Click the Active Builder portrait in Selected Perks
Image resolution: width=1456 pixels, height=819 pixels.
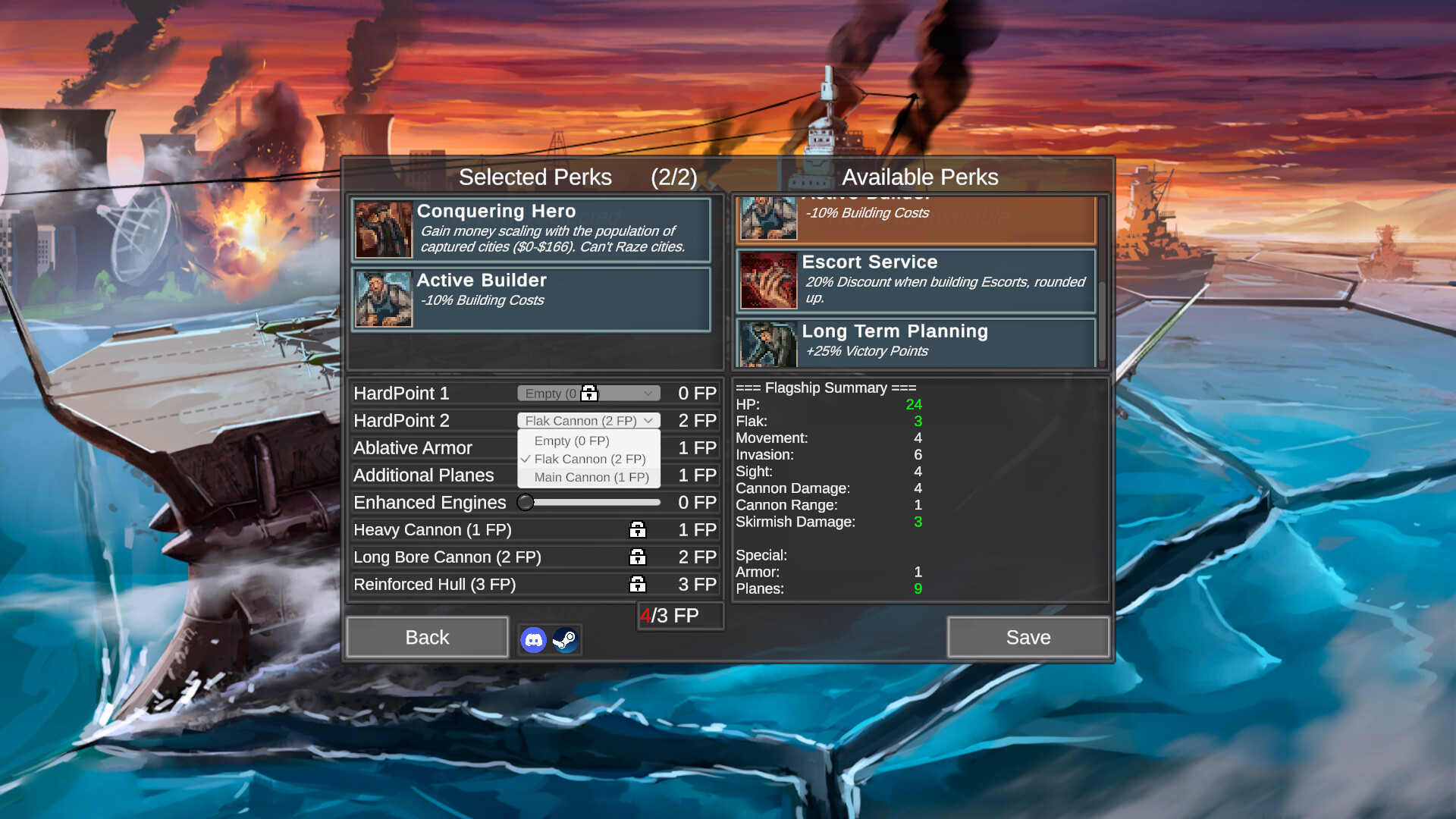(384, 299)
